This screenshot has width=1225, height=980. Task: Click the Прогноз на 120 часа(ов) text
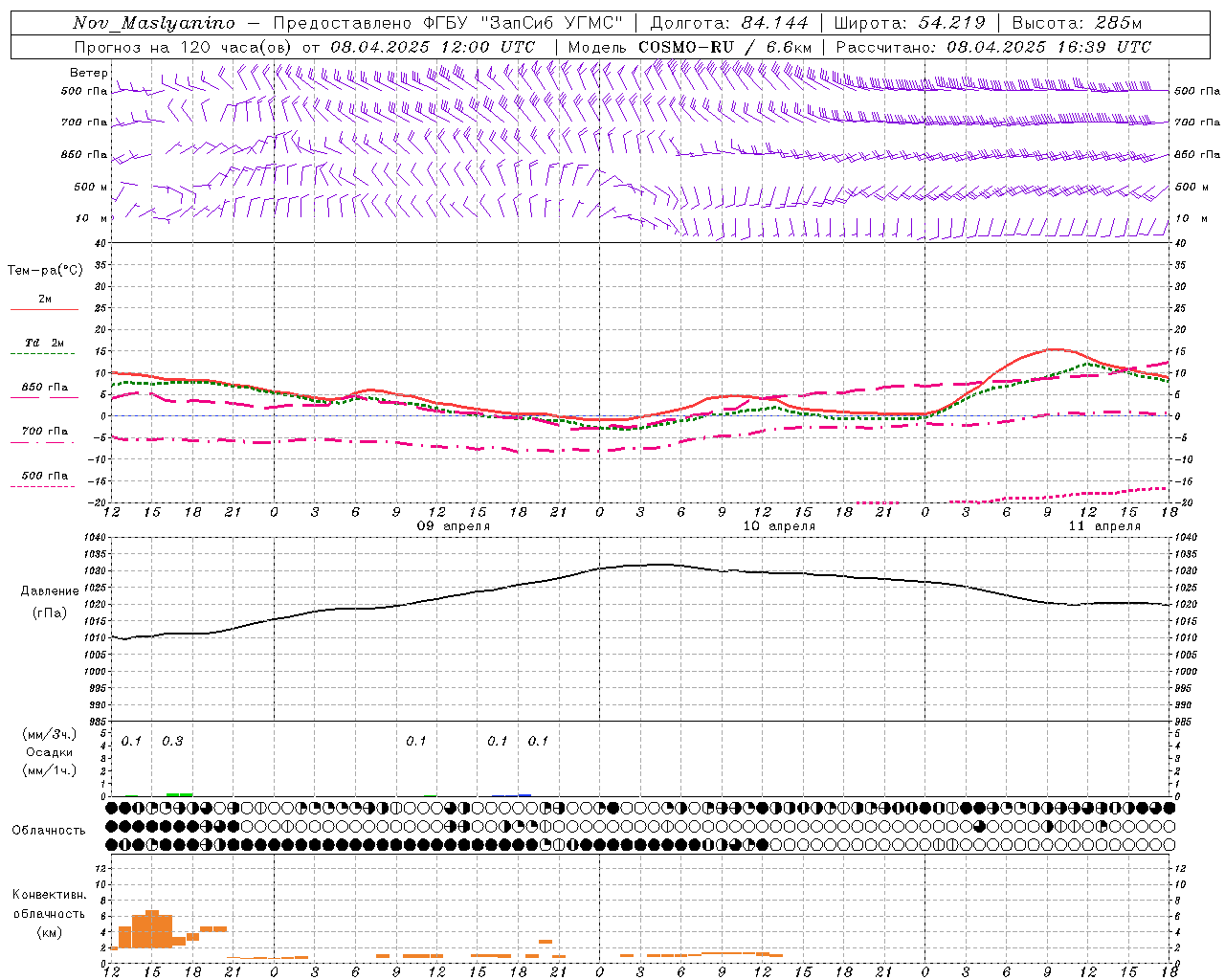coord(184,47)
